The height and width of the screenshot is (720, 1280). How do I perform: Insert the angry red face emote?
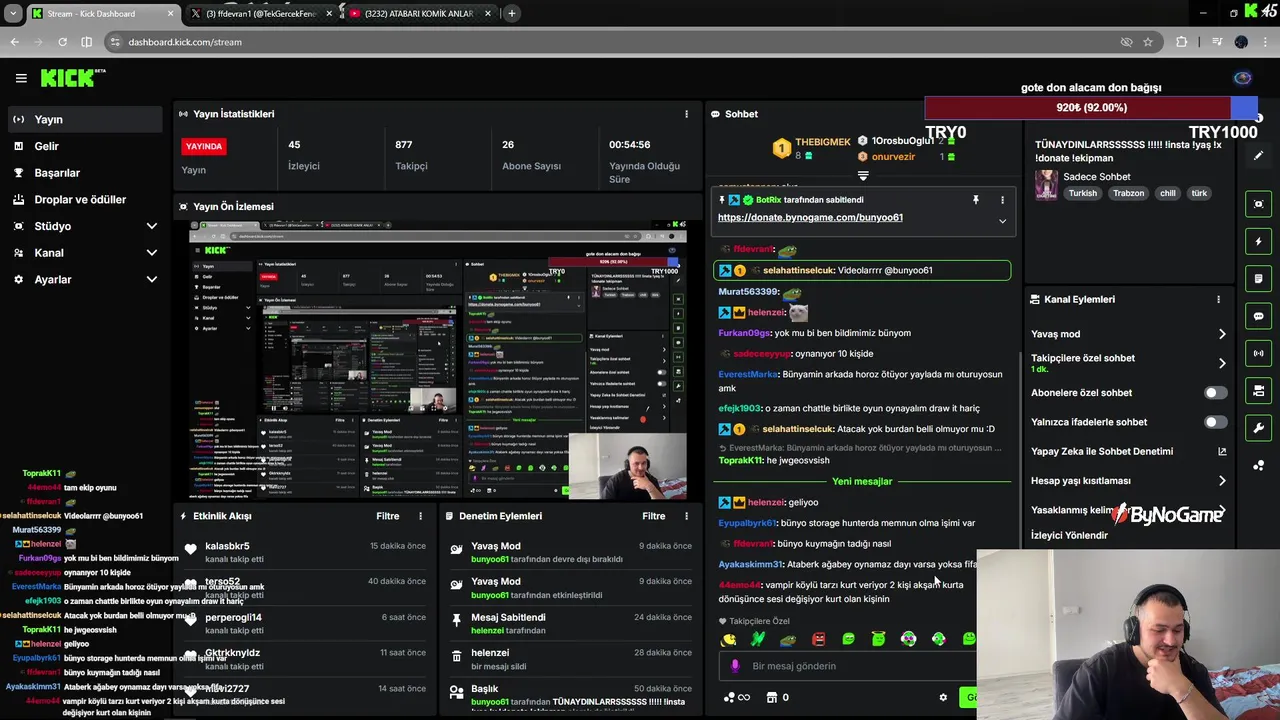(818, 639)
